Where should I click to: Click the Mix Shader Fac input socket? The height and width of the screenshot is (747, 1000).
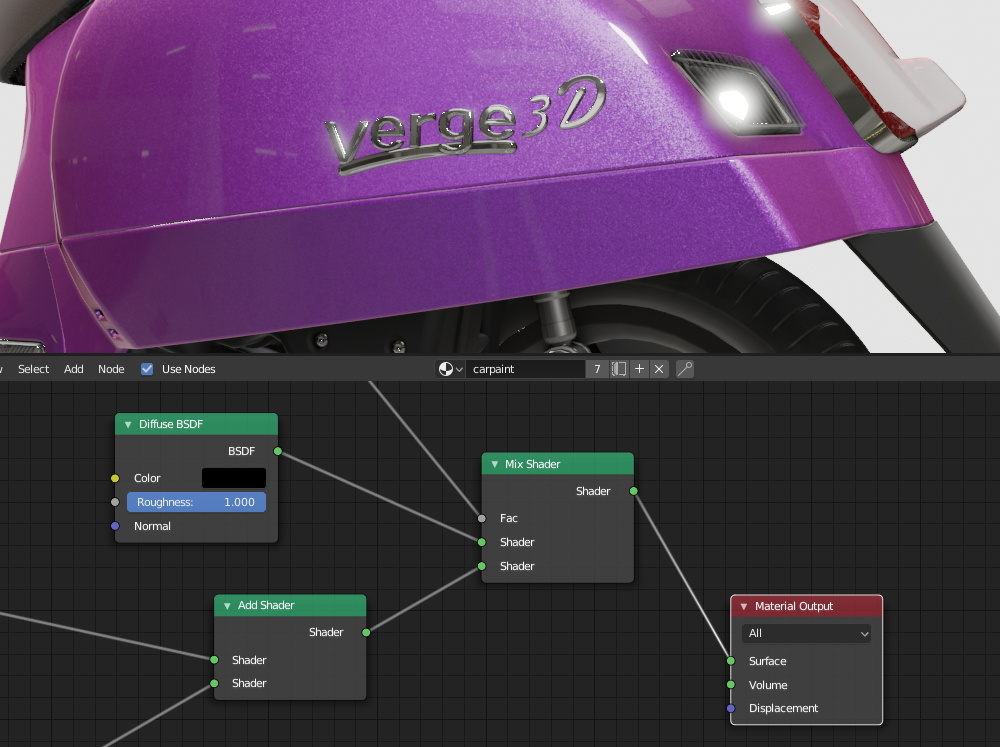pos(482,518)
